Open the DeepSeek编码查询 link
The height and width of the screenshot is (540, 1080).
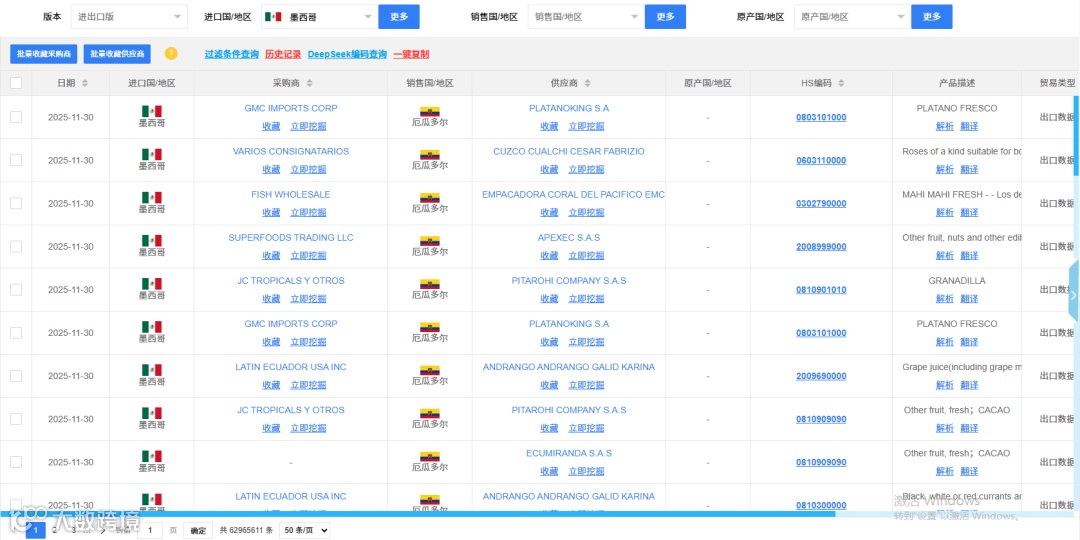(x=347, y=54)
